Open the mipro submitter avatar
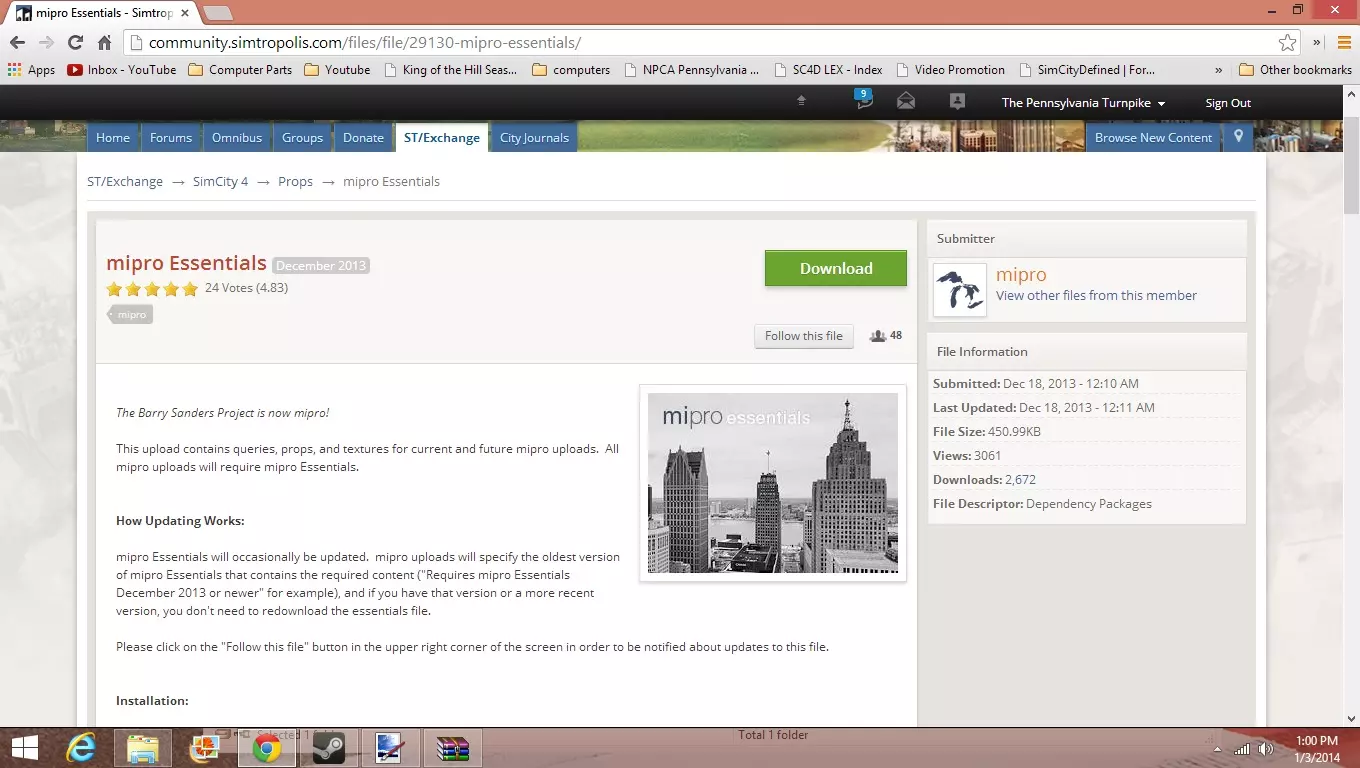Viewport: 1360px width, 768px height. (x=960, y=290)
